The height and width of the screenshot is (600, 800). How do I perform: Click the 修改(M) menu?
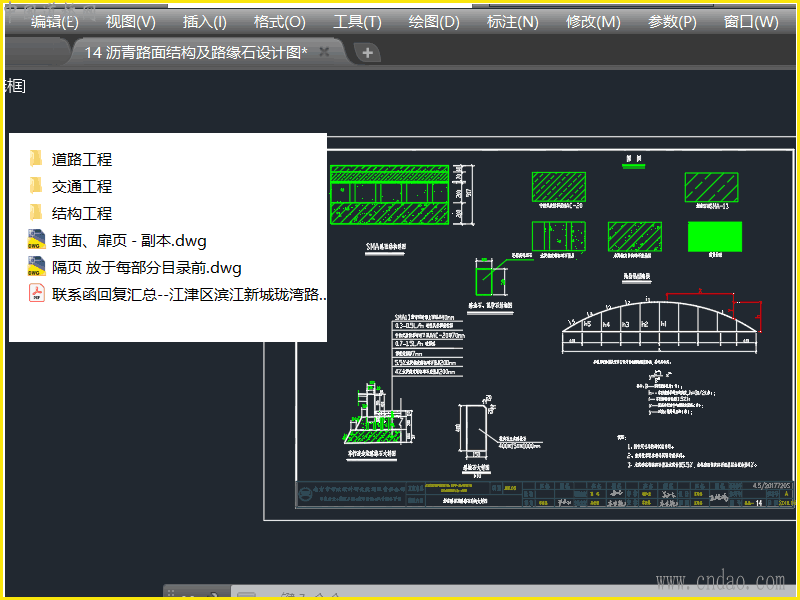point(593,22)
